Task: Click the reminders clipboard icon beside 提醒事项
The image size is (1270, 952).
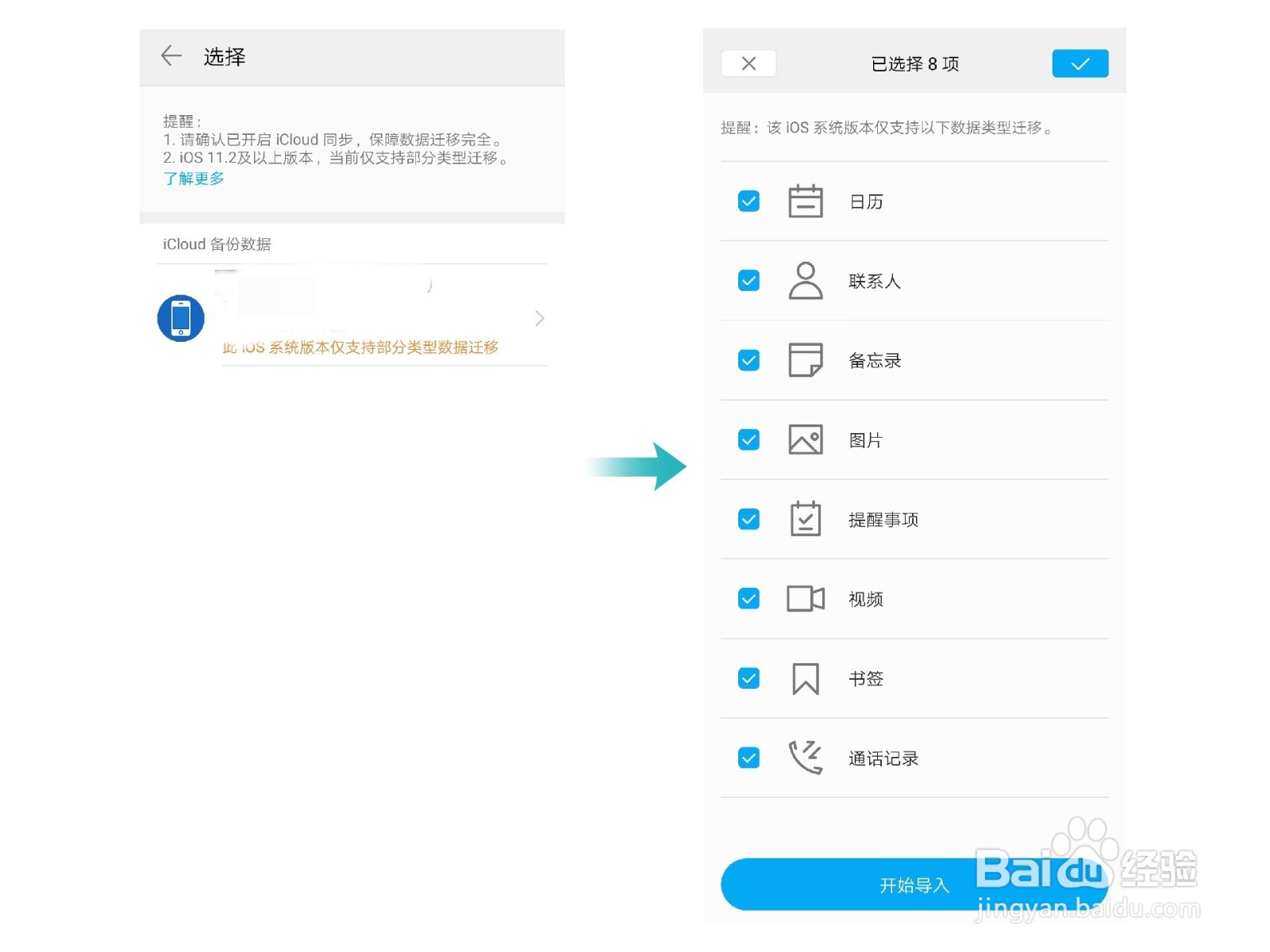Action: pos(804,519)
